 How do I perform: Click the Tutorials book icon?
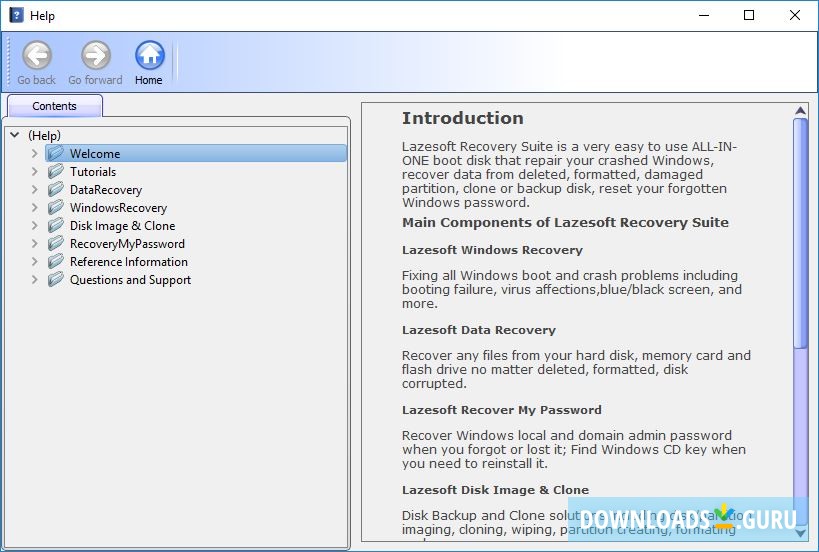56,171
